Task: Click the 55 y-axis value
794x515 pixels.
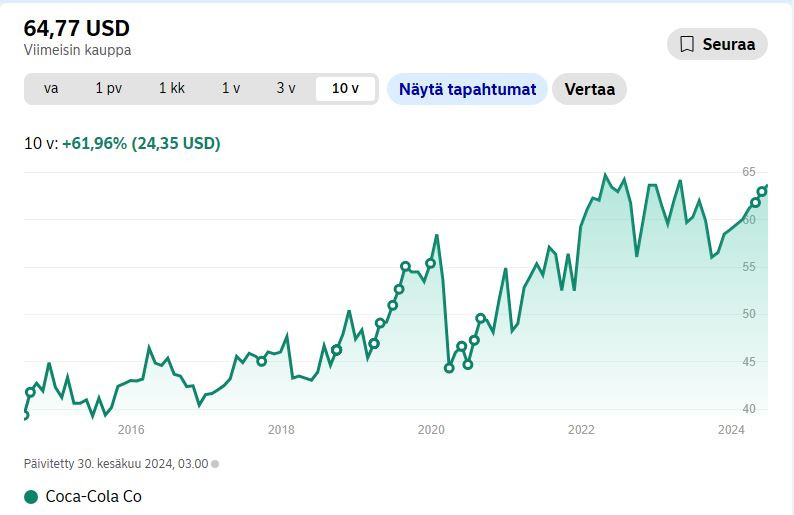Action: coord(749,267)
